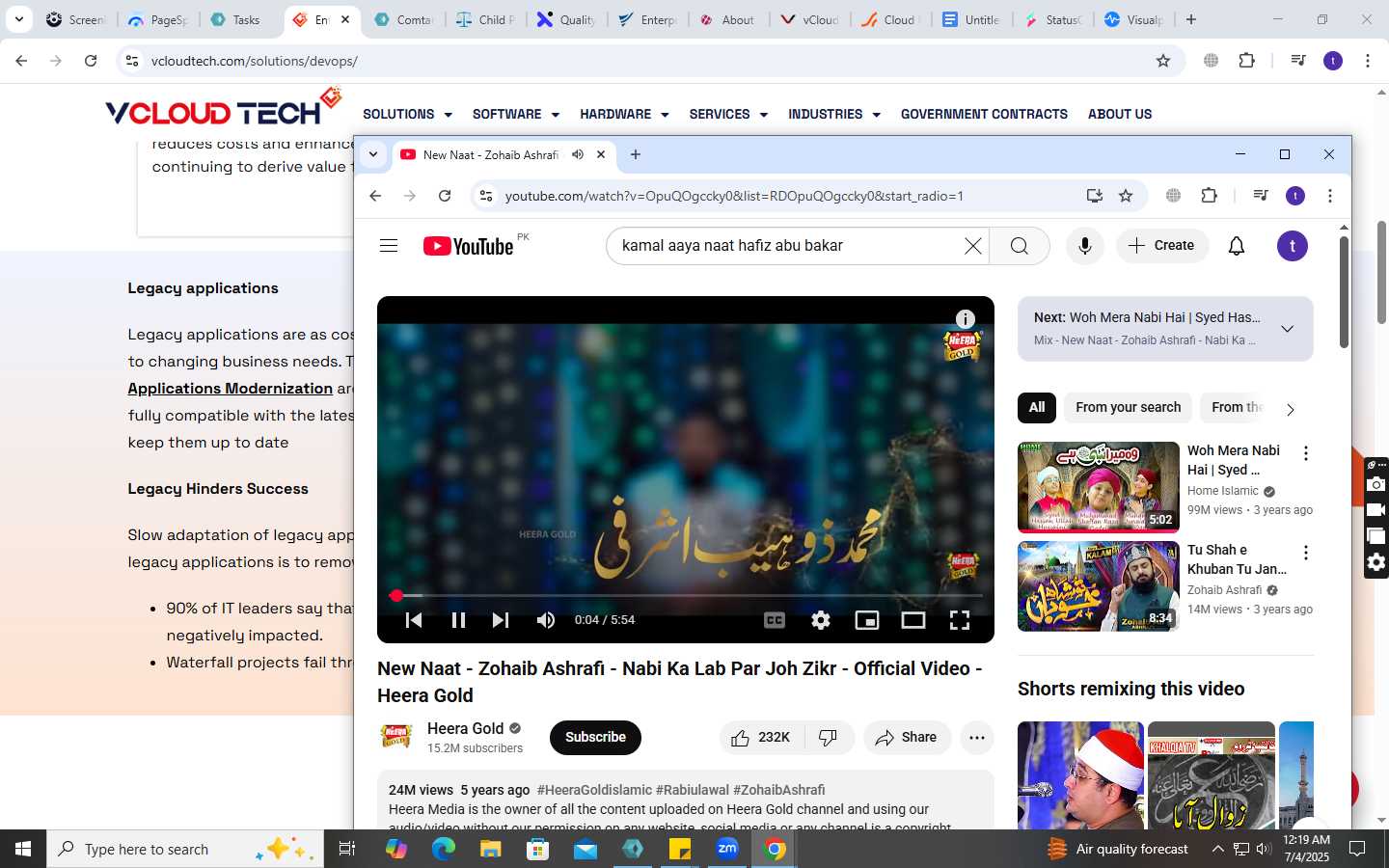Open HARDWARE dropdown menu
The height and width of the screenshot is (868, 1389).
coord(624,114)
